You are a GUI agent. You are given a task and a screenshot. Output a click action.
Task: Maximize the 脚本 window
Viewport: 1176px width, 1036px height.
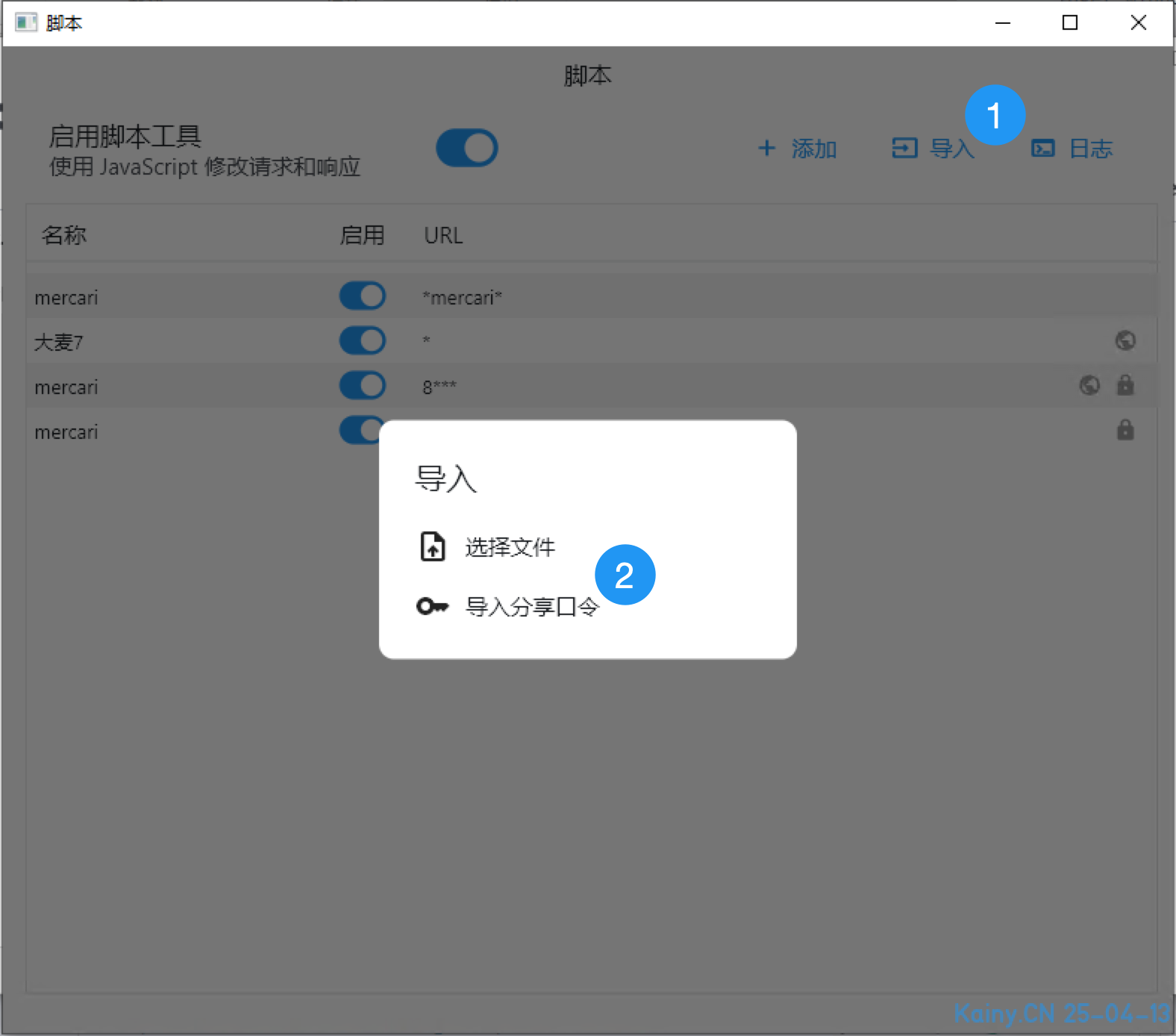tap(1069, 22)
